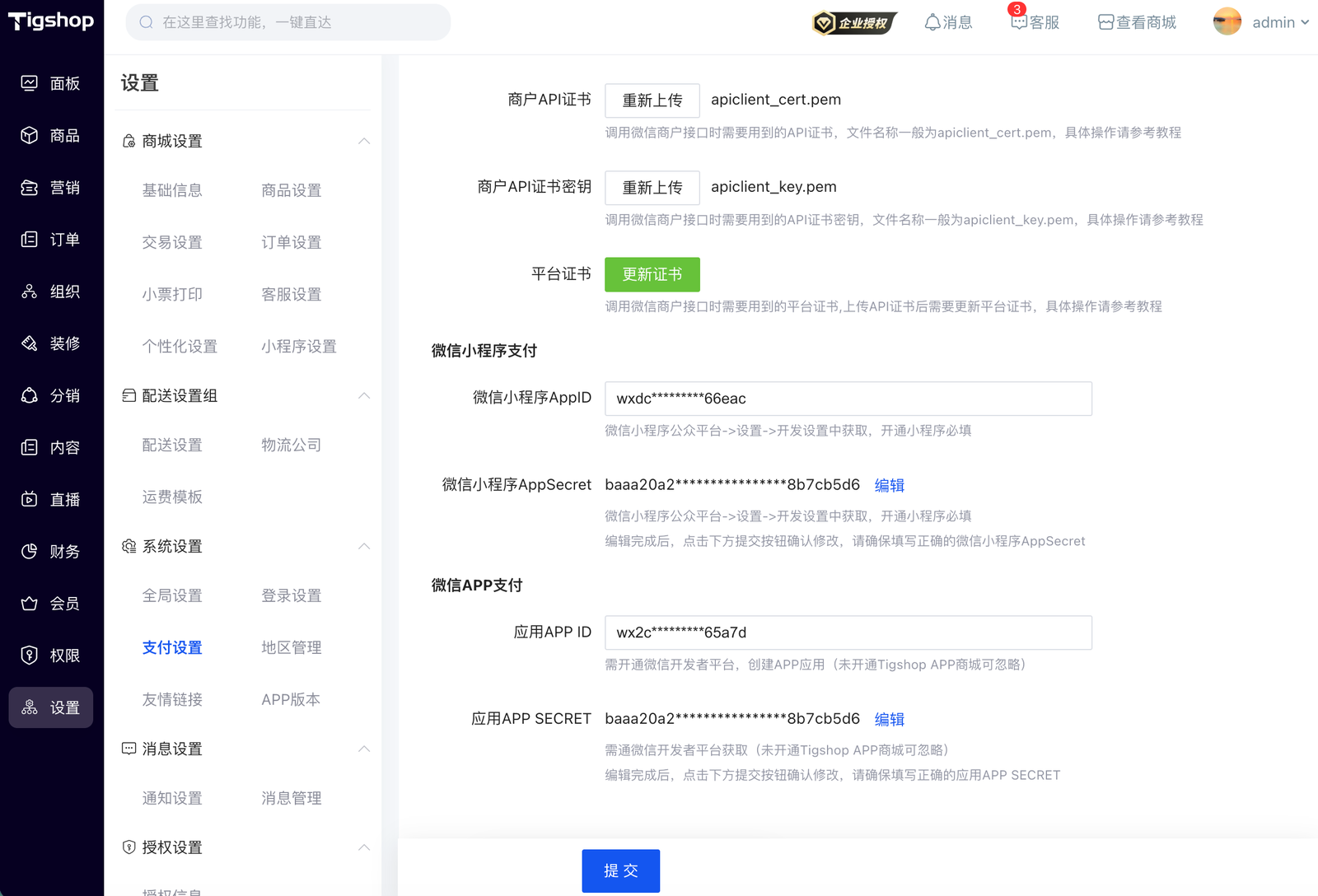This screenshot has width=1318, height=896.
Task: Open the admin user dropdown
Action: point(1262,22)
